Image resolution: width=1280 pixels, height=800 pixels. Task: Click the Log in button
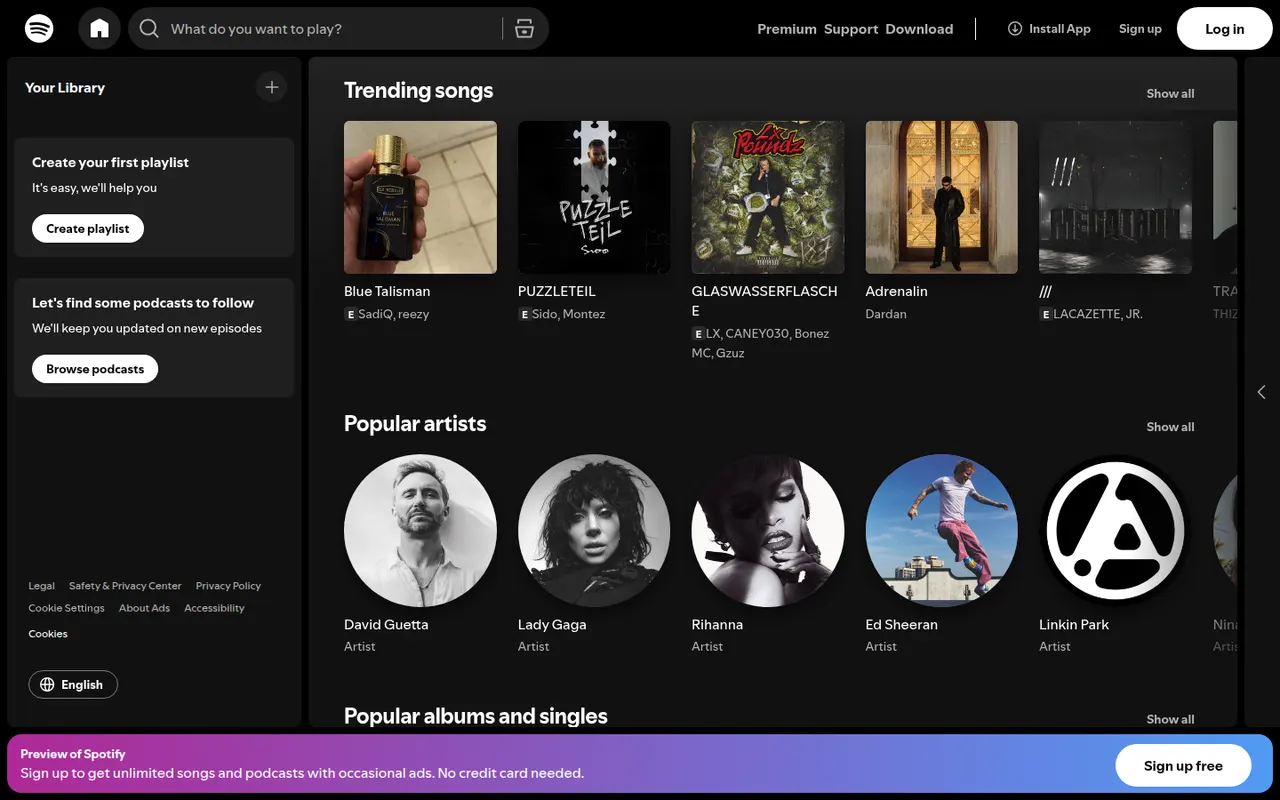coord(1224,29)
